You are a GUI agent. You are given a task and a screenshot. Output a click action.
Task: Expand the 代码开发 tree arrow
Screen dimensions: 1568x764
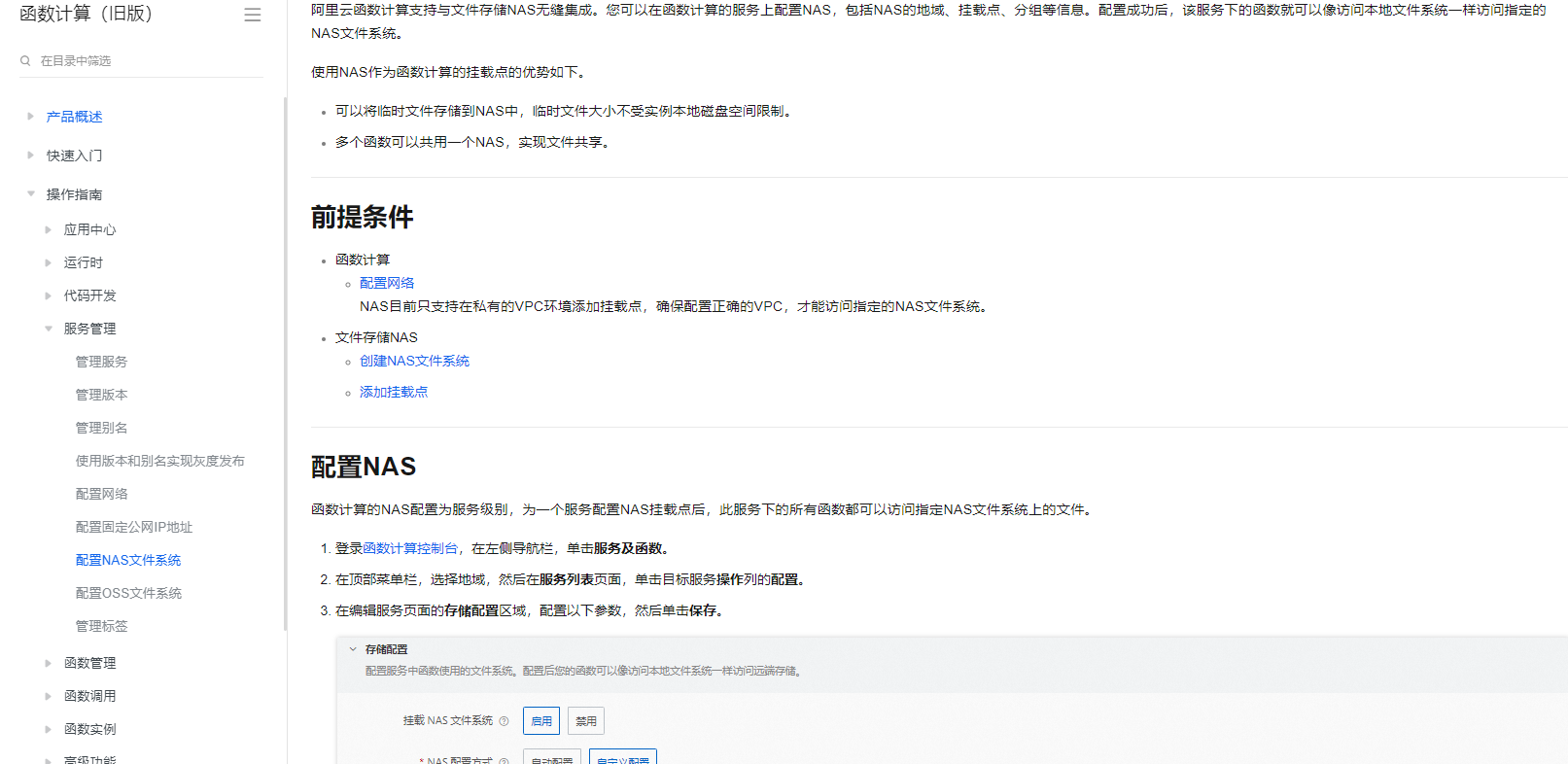(49, 295)
